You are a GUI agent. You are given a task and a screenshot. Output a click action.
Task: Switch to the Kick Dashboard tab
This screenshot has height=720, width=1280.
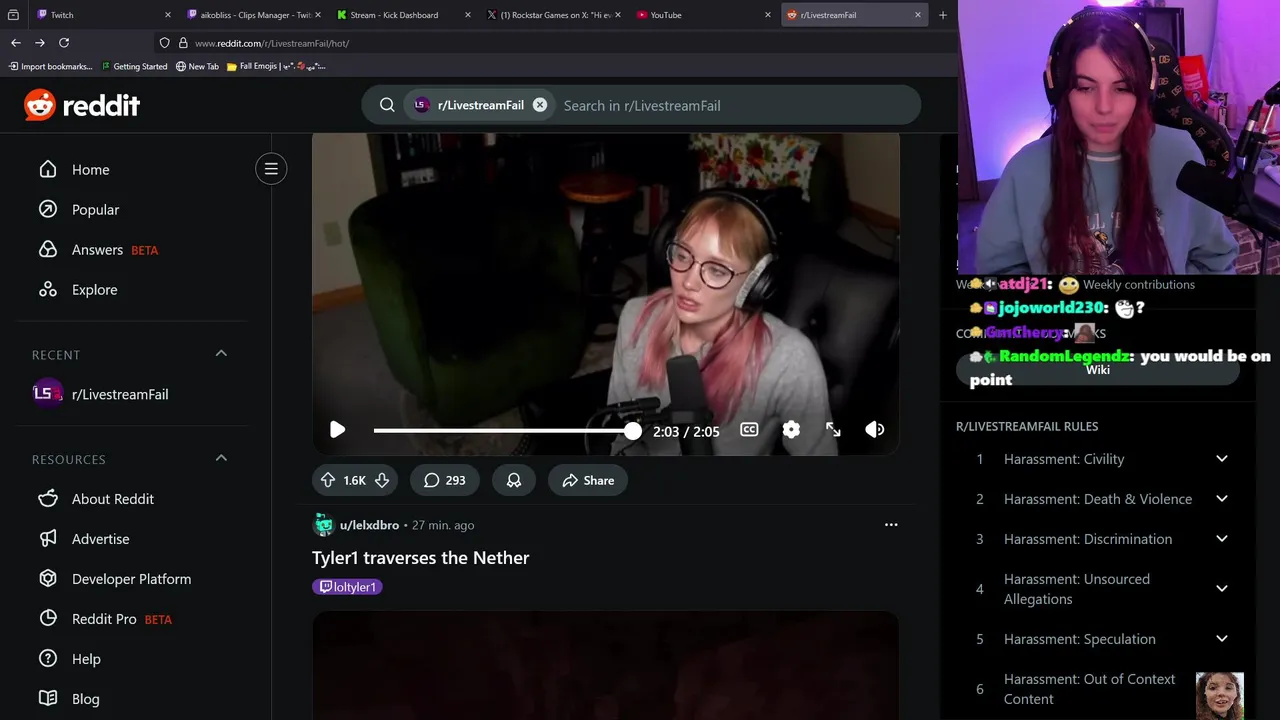tap(402, 15)
